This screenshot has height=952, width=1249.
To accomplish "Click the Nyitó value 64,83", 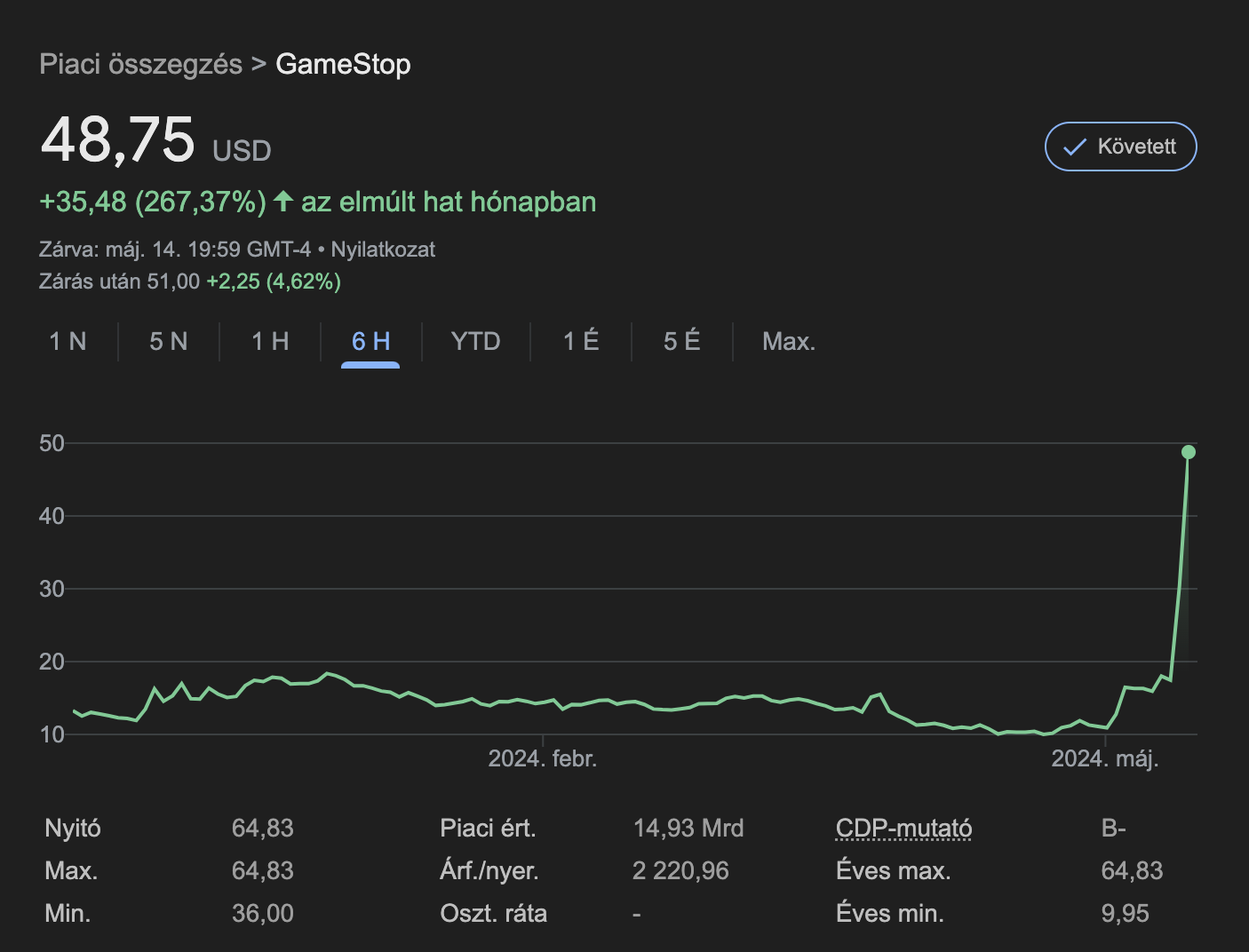I will 263,829.
